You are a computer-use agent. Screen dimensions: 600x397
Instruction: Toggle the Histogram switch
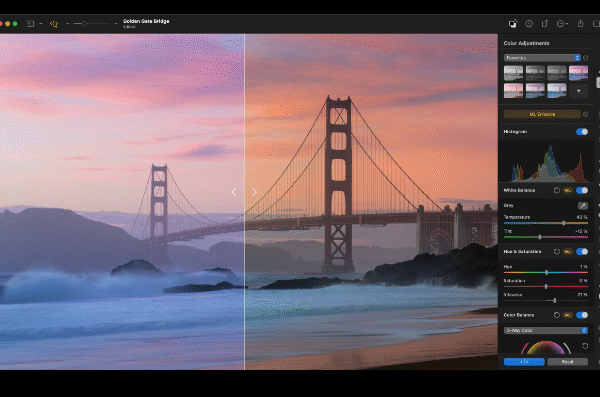coord(582,132)
